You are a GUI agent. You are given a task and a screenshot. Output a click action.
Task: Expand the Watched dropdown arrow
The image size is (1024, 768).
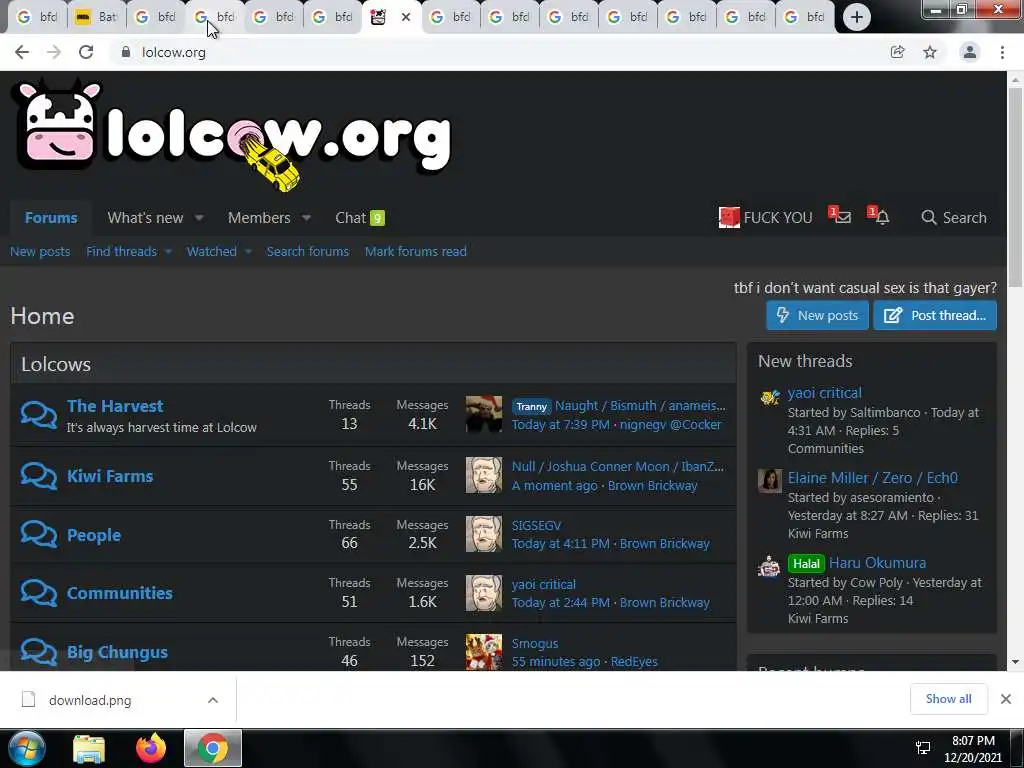(248, 251)
